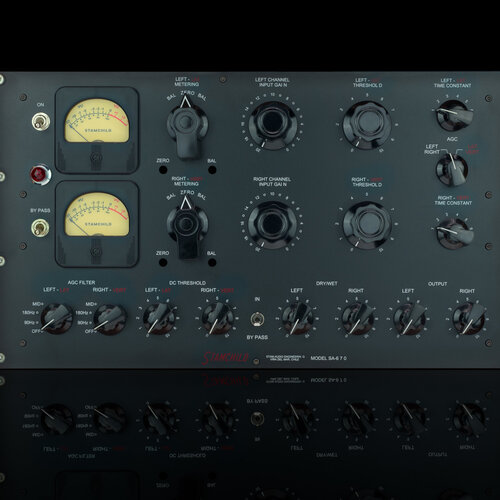This screenshot has height=500, width=500.
Task: Click the ZERO trim hole under Left Metering
Action: click(163, 170)
